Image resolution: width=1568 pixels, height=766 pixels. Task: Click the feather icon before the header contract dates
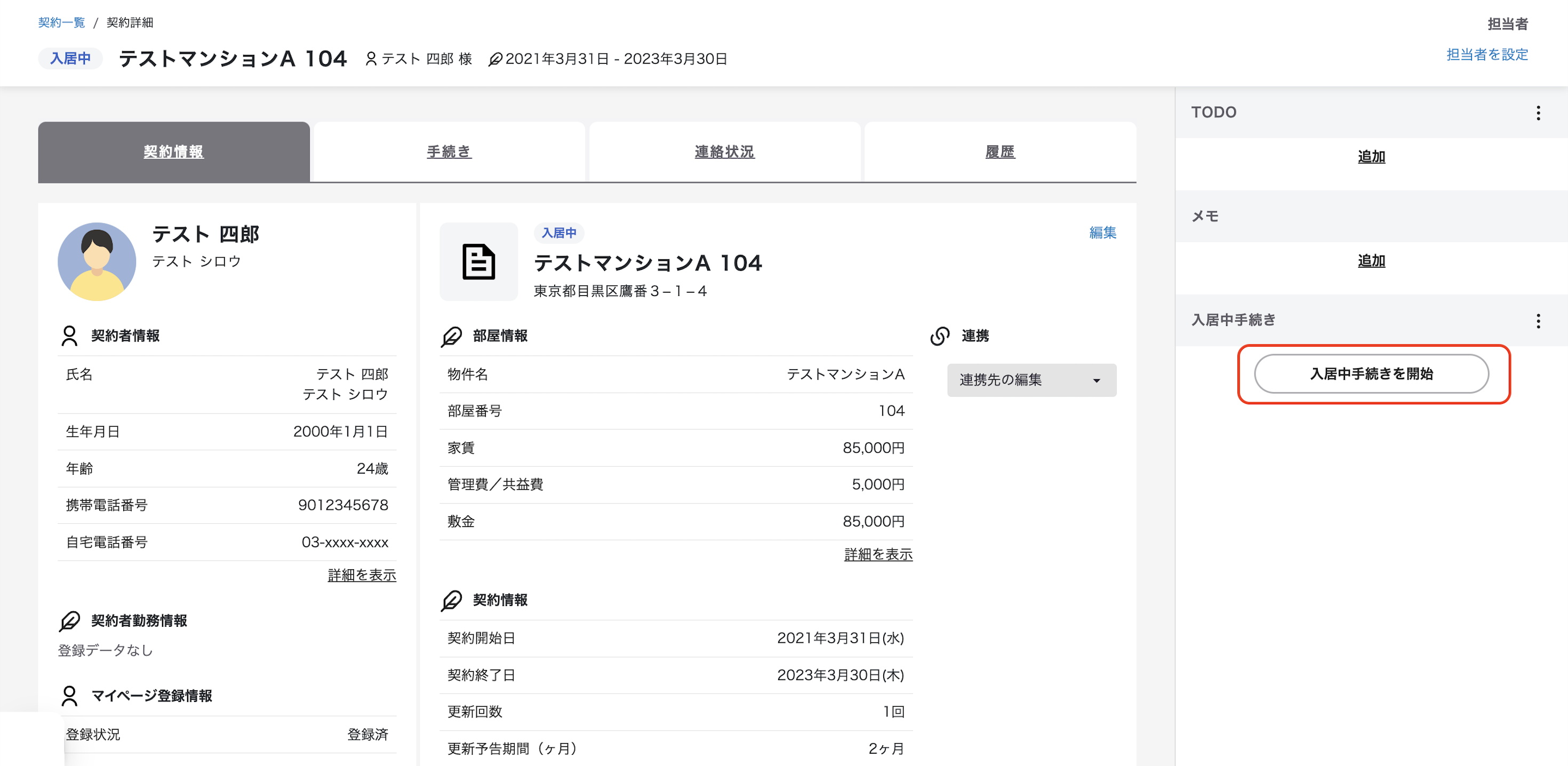click(495, 59)
